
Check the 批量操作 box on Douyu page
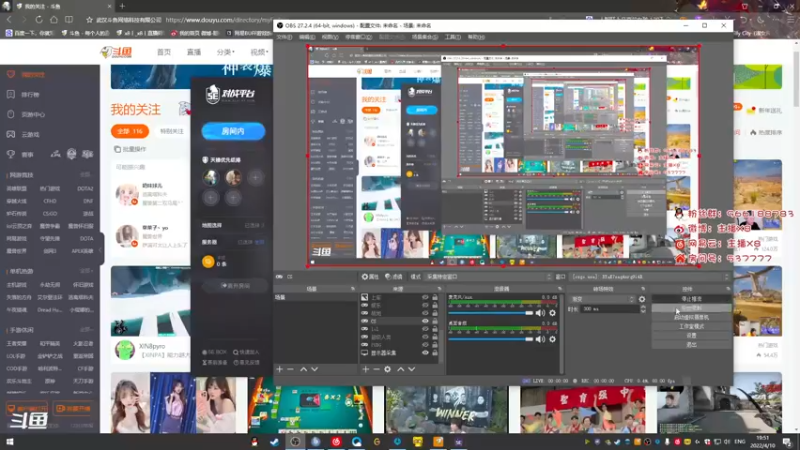tap(117, 149)
